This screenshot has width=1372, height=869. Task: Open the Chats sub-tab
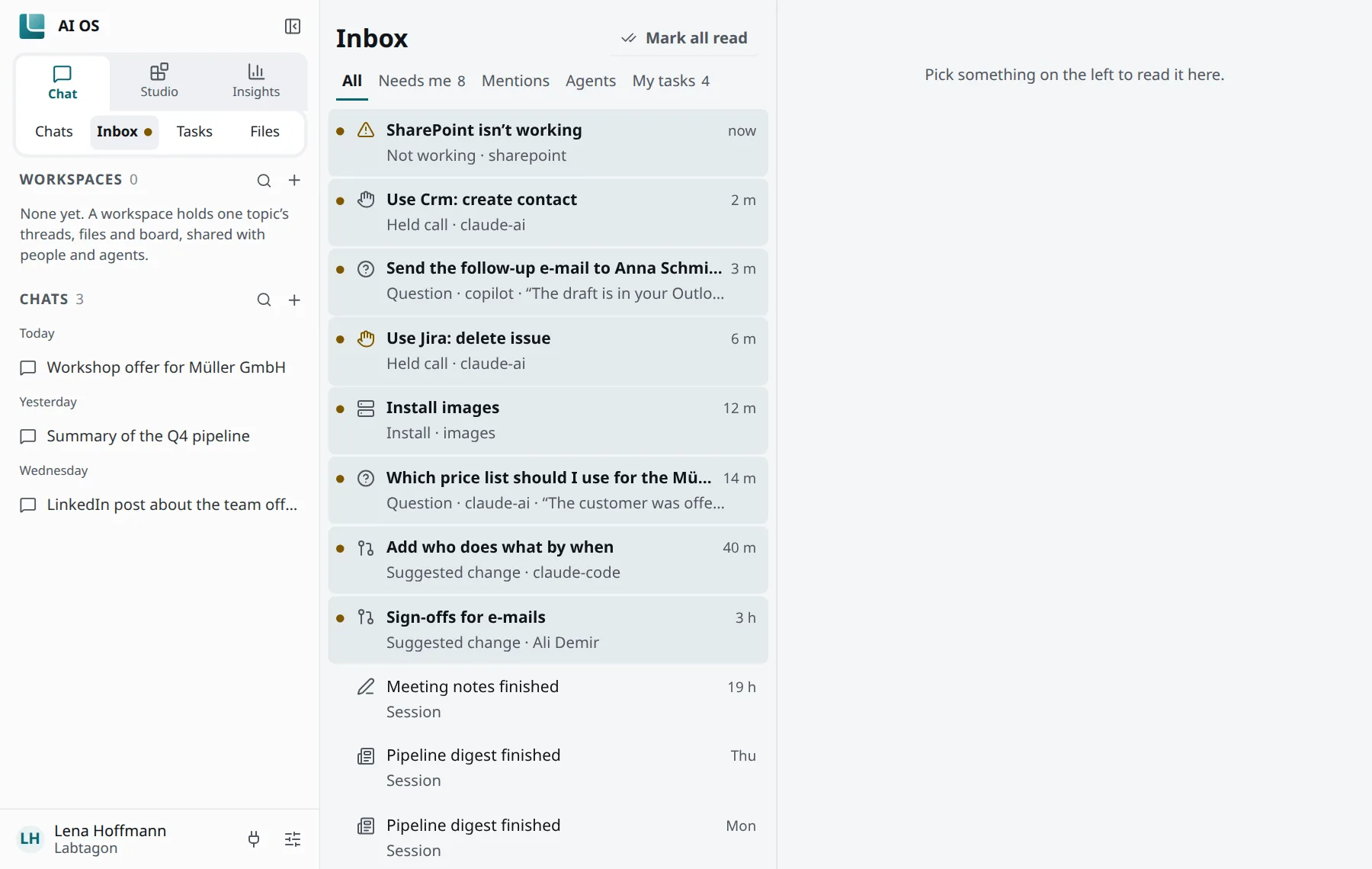point(54,132)
